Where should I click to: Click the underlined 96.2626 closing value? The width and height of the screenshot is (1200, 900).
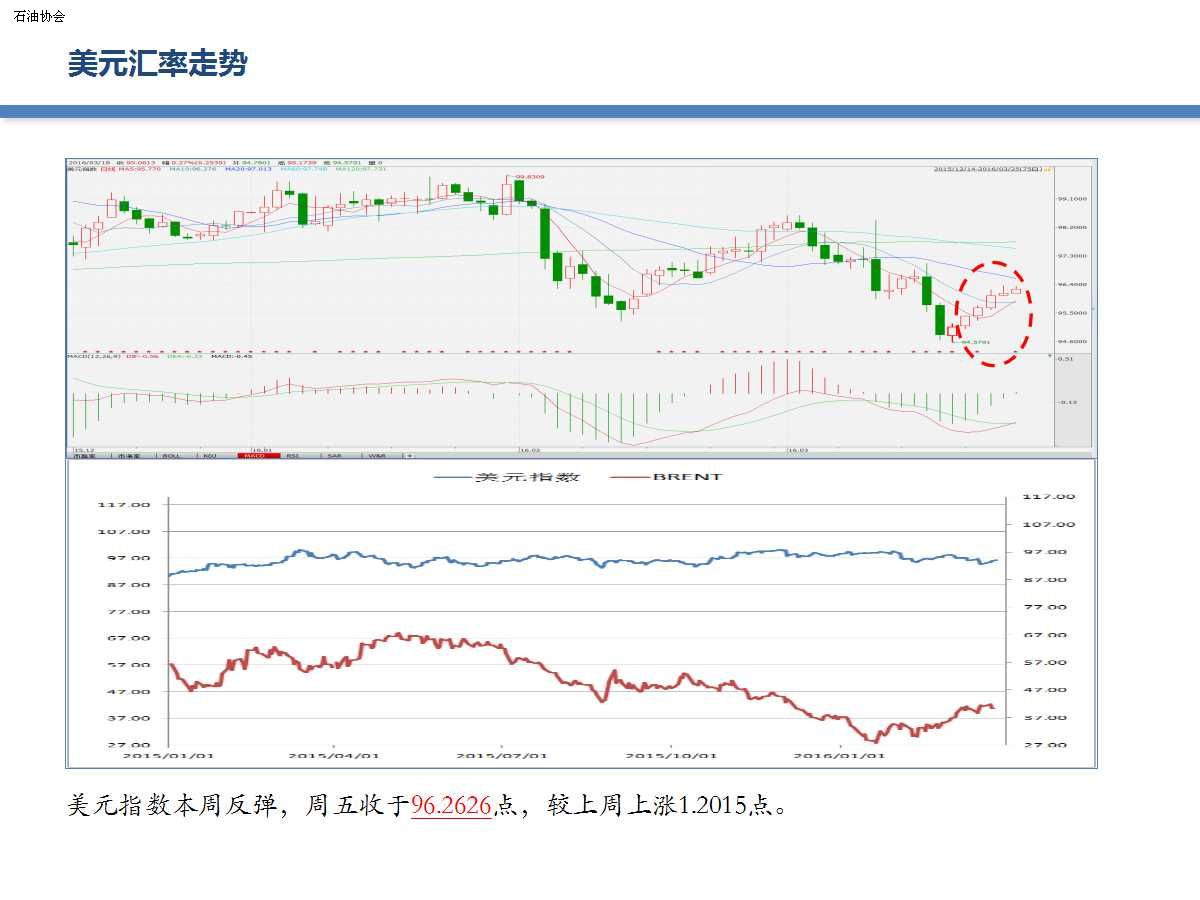(x=451, y=806)
